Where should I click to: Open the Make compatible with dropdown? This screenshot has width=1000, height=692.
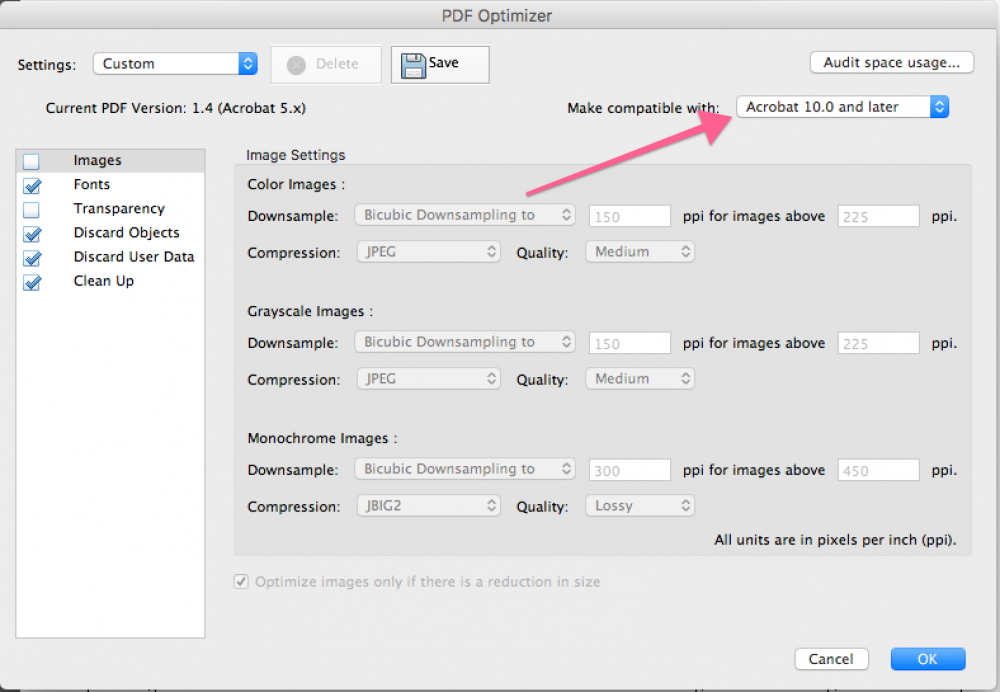[841, 106]
